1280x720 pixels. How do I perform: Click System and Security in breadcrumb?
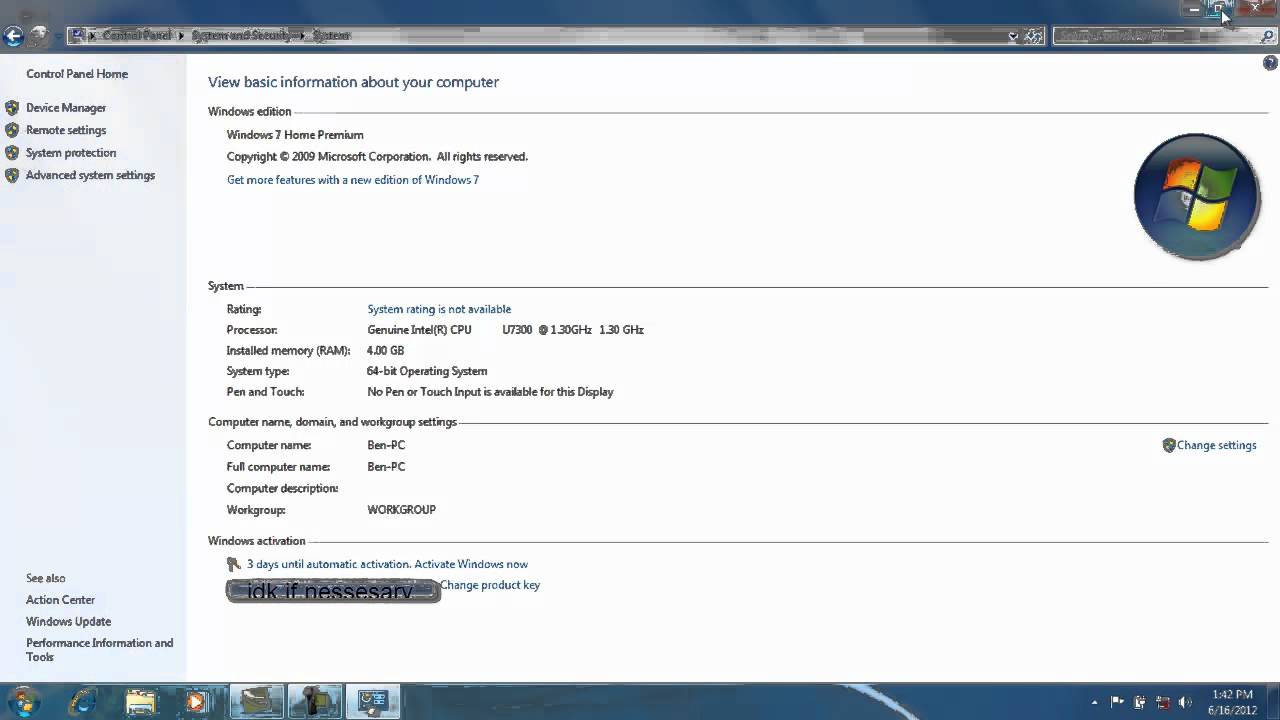[241, 36]
